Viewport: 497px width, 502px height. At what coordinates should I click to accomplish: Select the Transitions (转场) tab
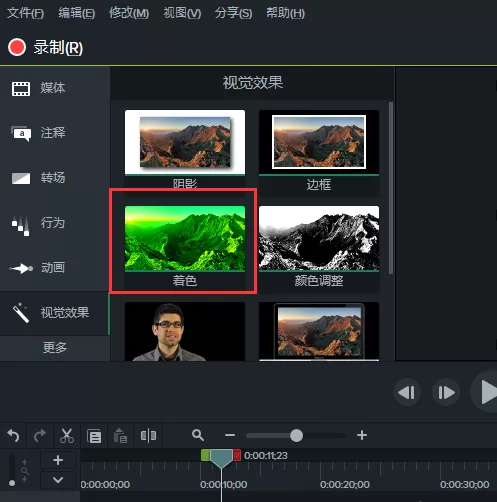38,178
